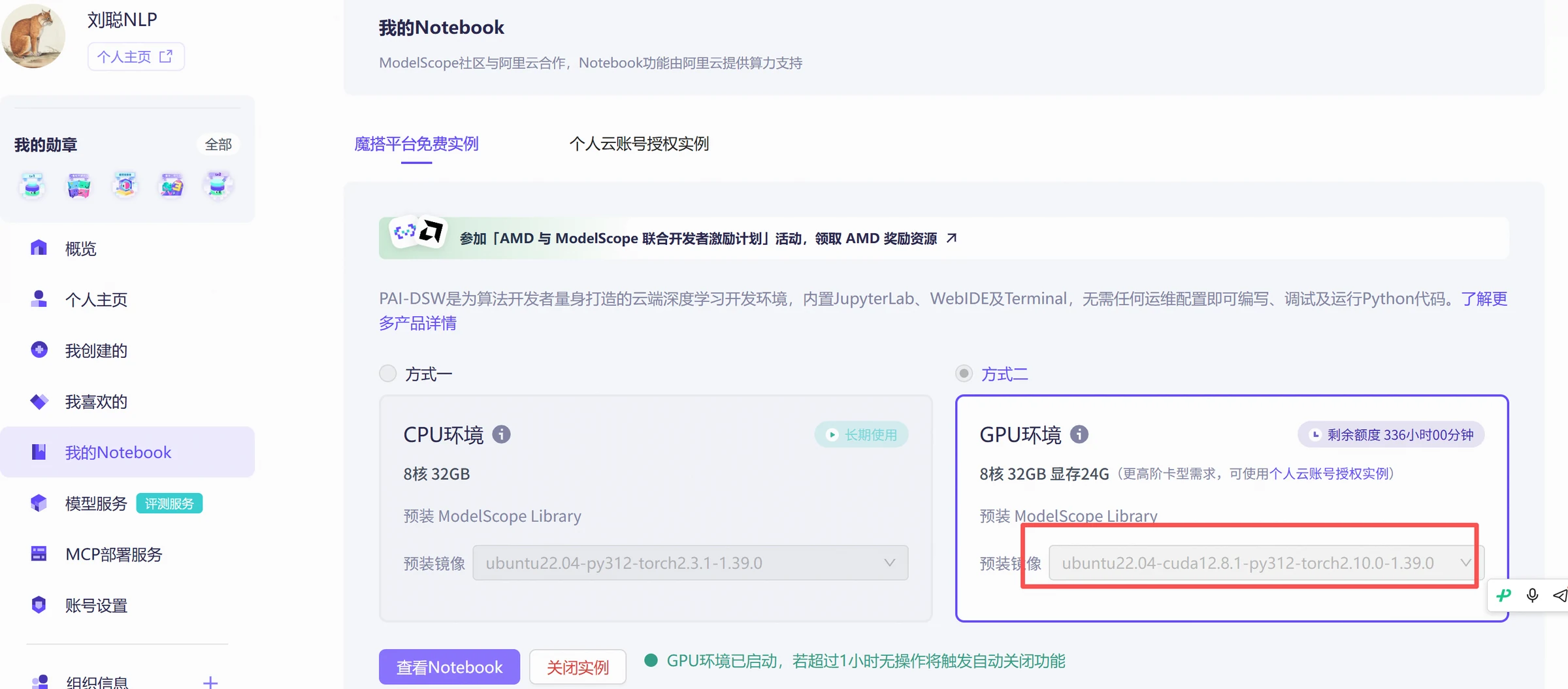Show all badges via 全部

[218, 144]
